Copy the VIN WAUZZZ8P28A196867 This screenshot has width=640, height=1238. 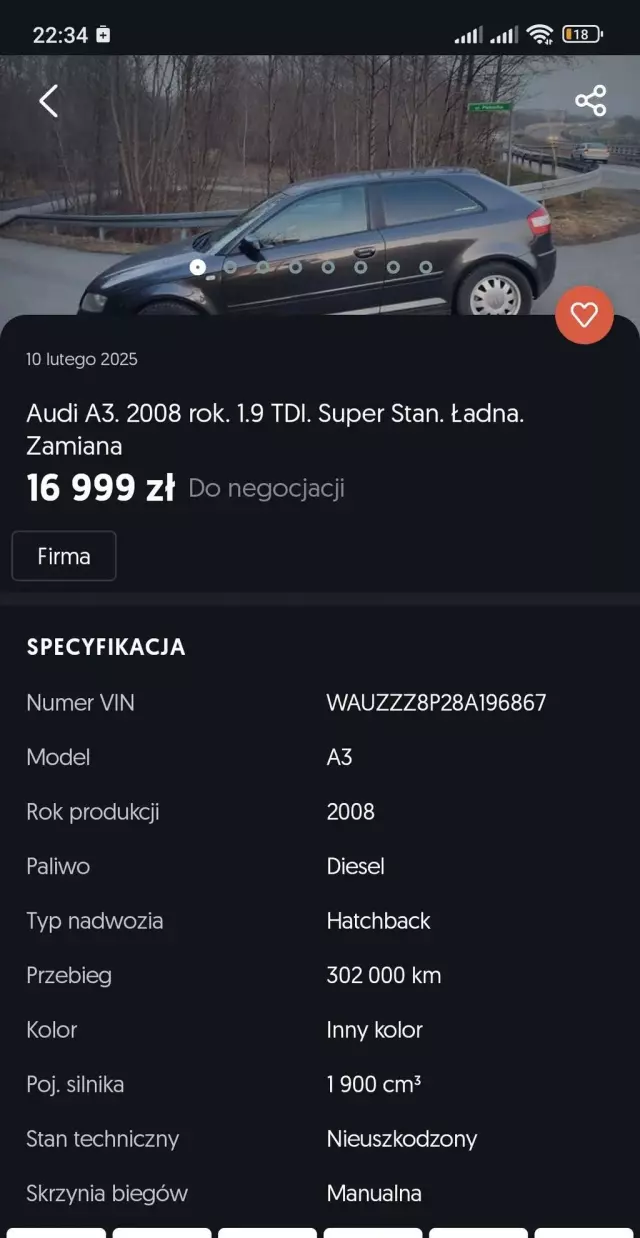(x=435, y=703)
